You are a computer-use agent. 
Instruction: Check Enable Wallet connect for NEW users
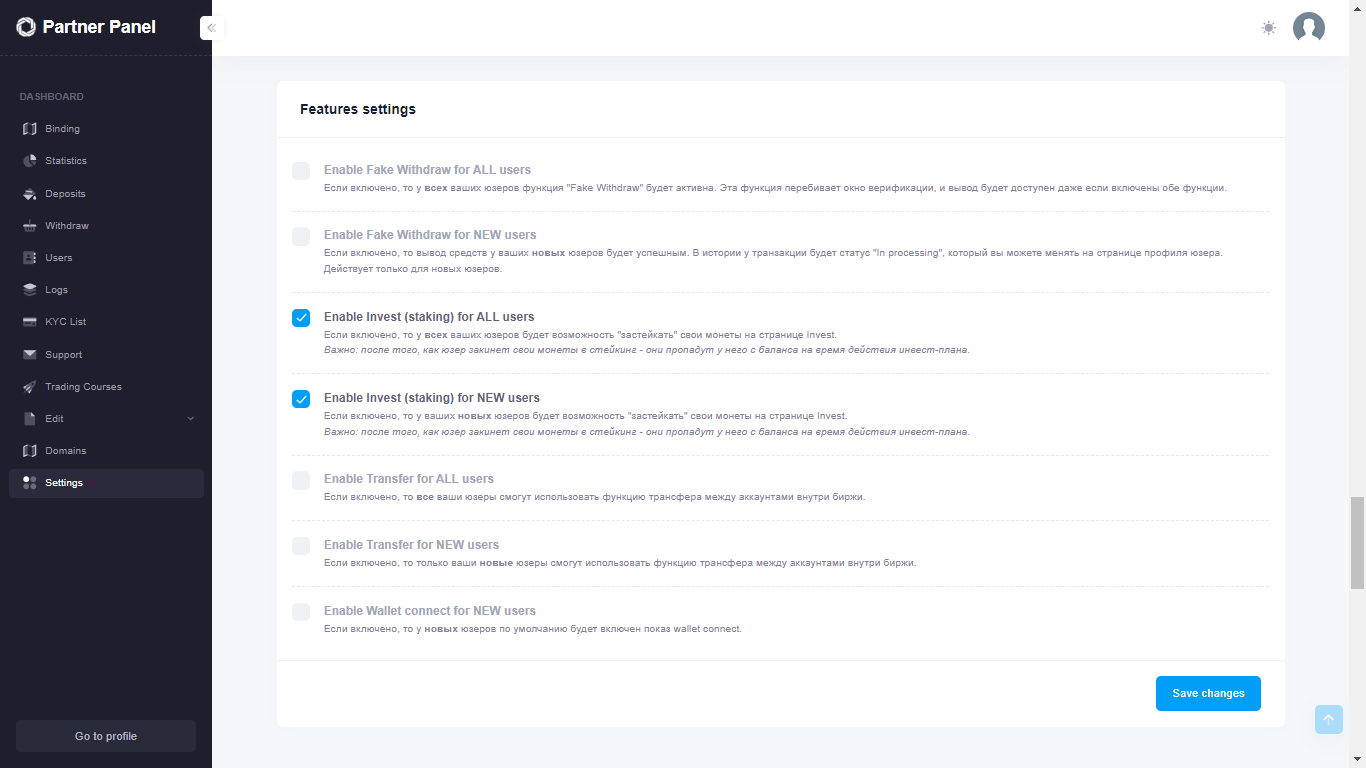pyautogui.click(x=301, y=612)
